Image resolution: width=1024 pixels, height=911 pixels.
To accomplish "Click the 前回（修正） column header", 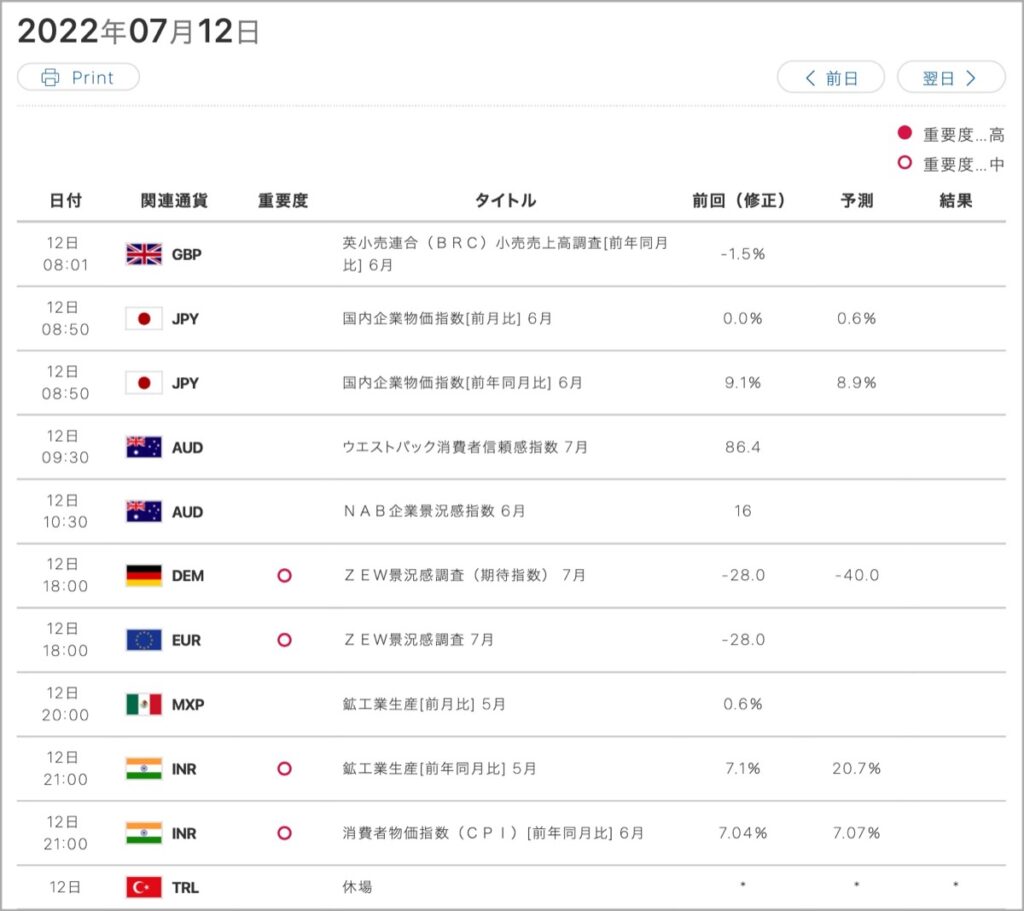I will click(739, 200).
